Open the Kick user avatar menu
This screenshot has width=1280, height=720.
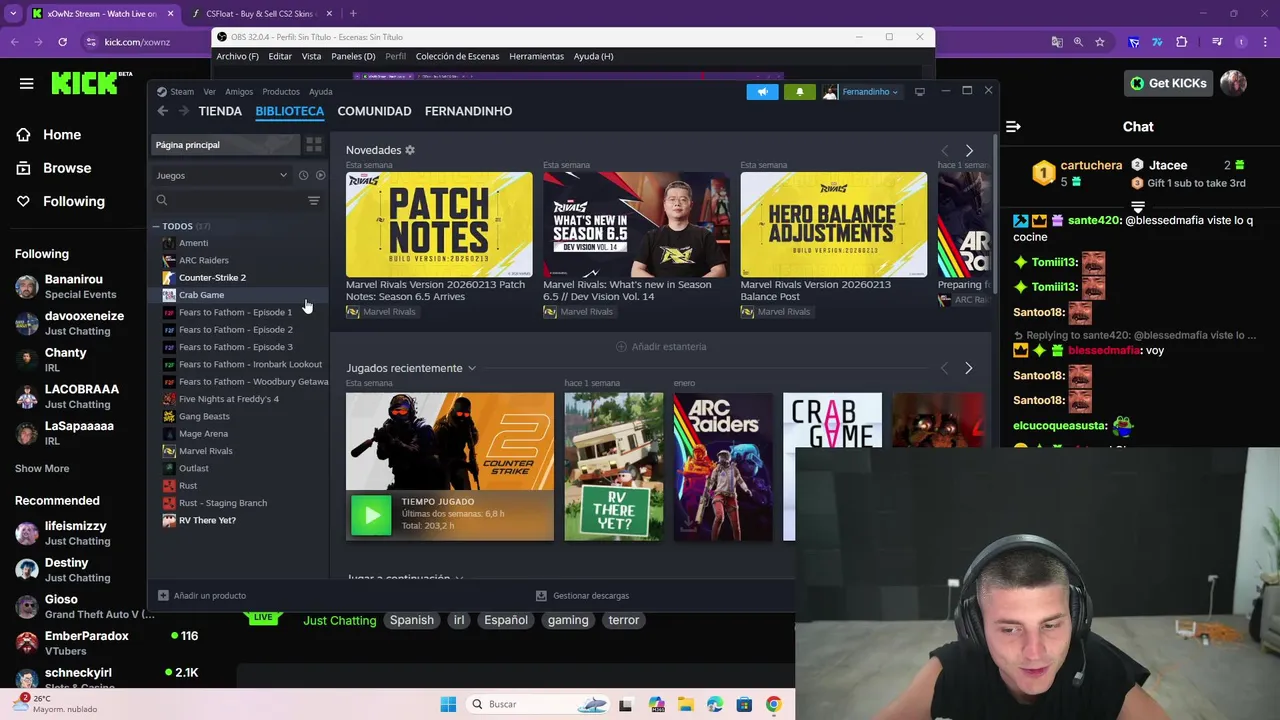tap(1233, 83)
